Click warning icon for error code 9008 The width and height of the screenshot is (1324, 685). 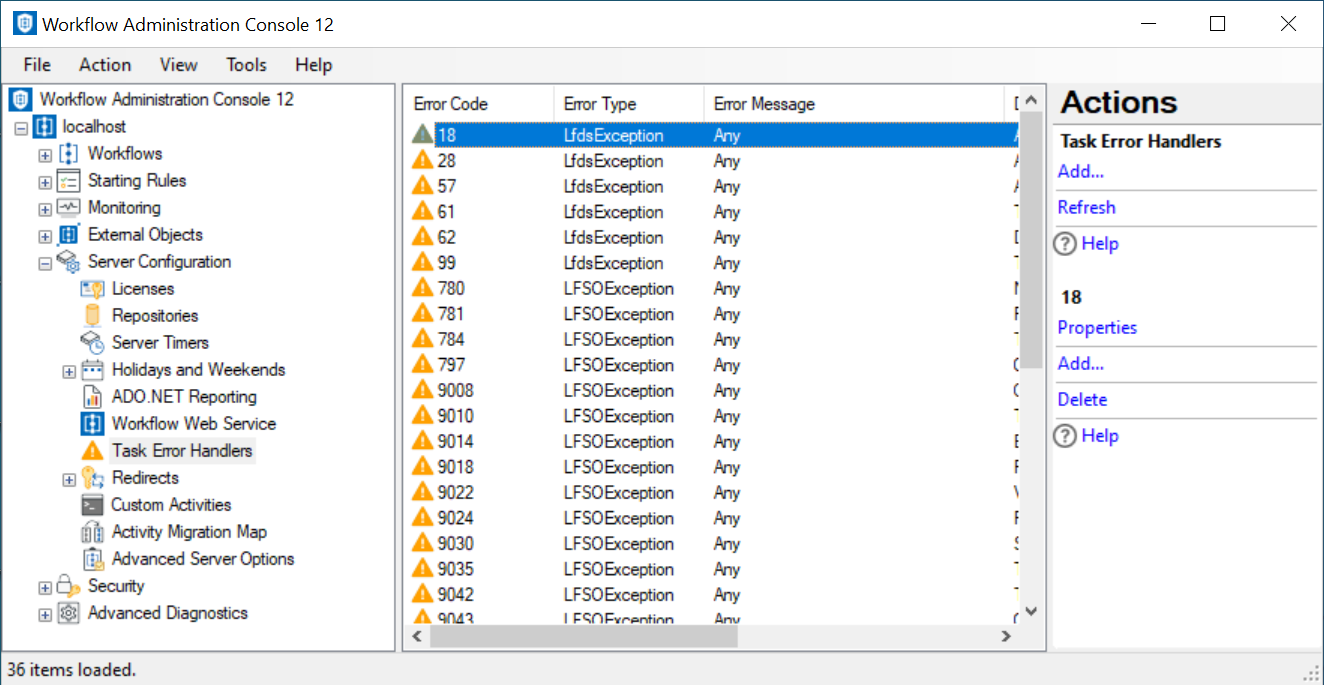point(423,391)
